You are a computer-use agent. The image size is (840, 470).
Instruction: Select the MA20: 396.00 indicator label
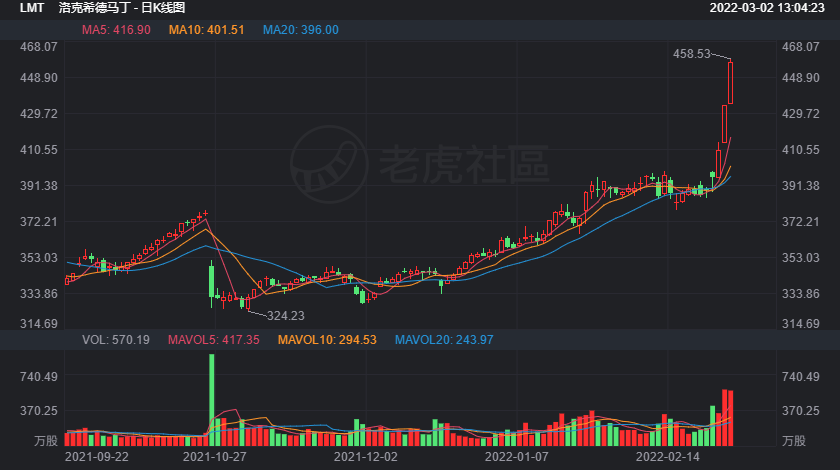click(x=301, y=30)
